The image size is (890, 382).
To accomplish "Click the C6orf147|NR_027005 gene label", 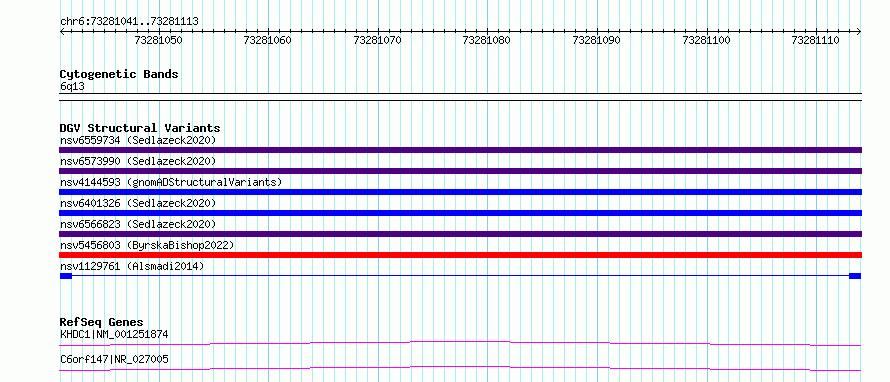I will click(114, 359).
